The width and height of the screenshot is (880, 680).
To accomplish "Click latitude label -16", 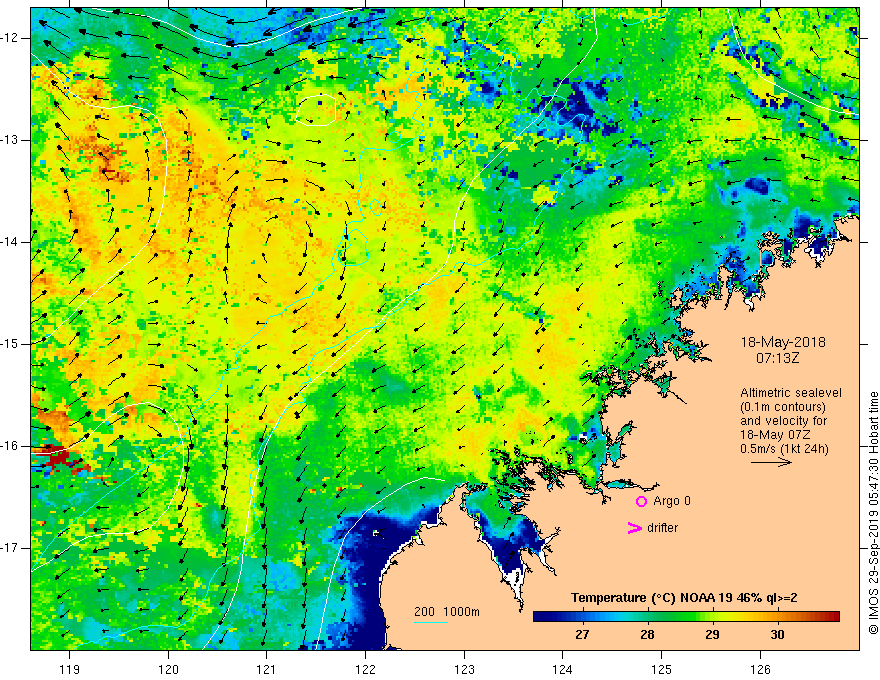I will 11,446.
